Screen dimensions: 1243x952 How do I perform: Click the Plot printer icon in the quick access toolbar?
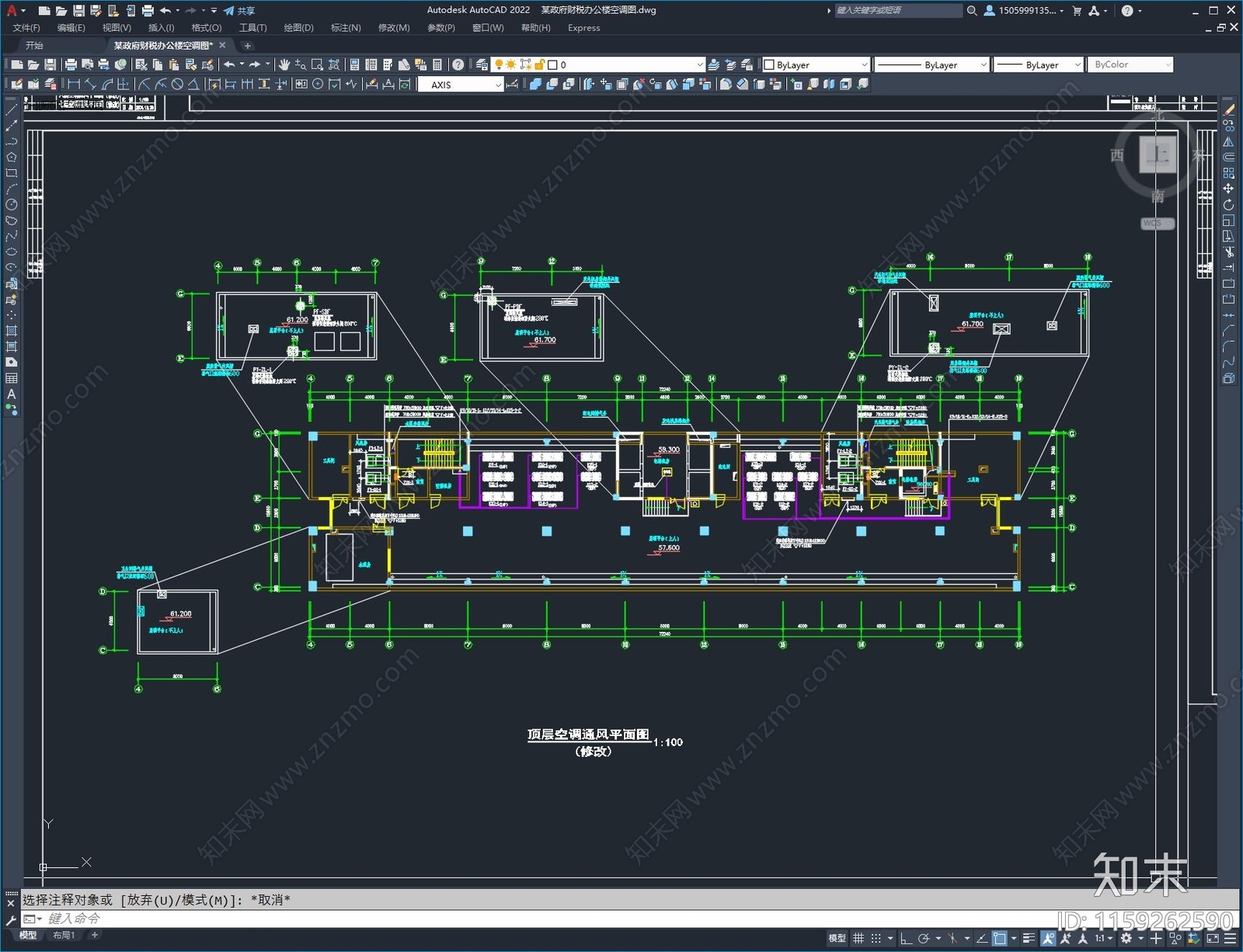coord(148,11)
